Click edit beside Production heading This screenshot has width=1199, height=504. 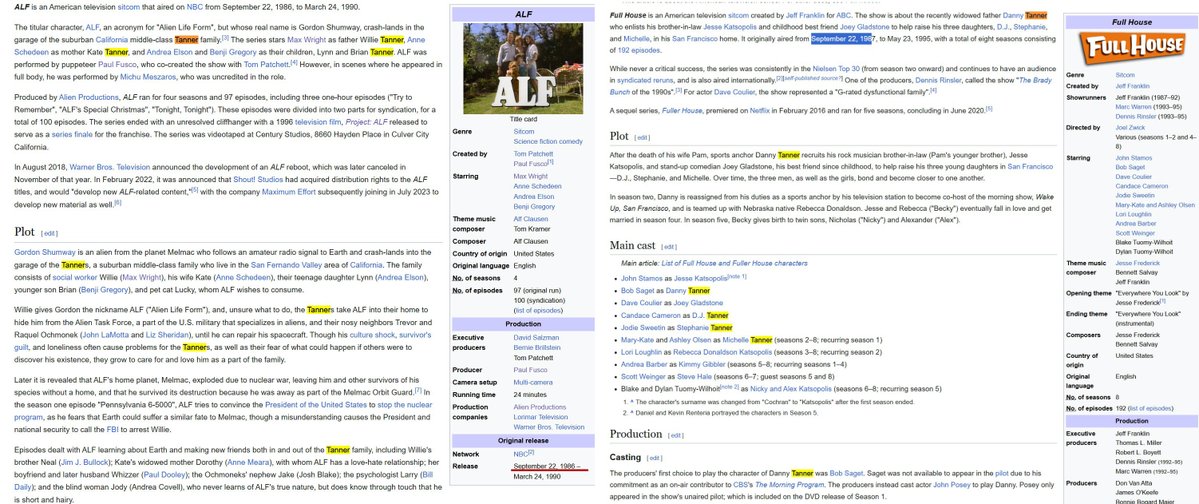coord(676,435)
